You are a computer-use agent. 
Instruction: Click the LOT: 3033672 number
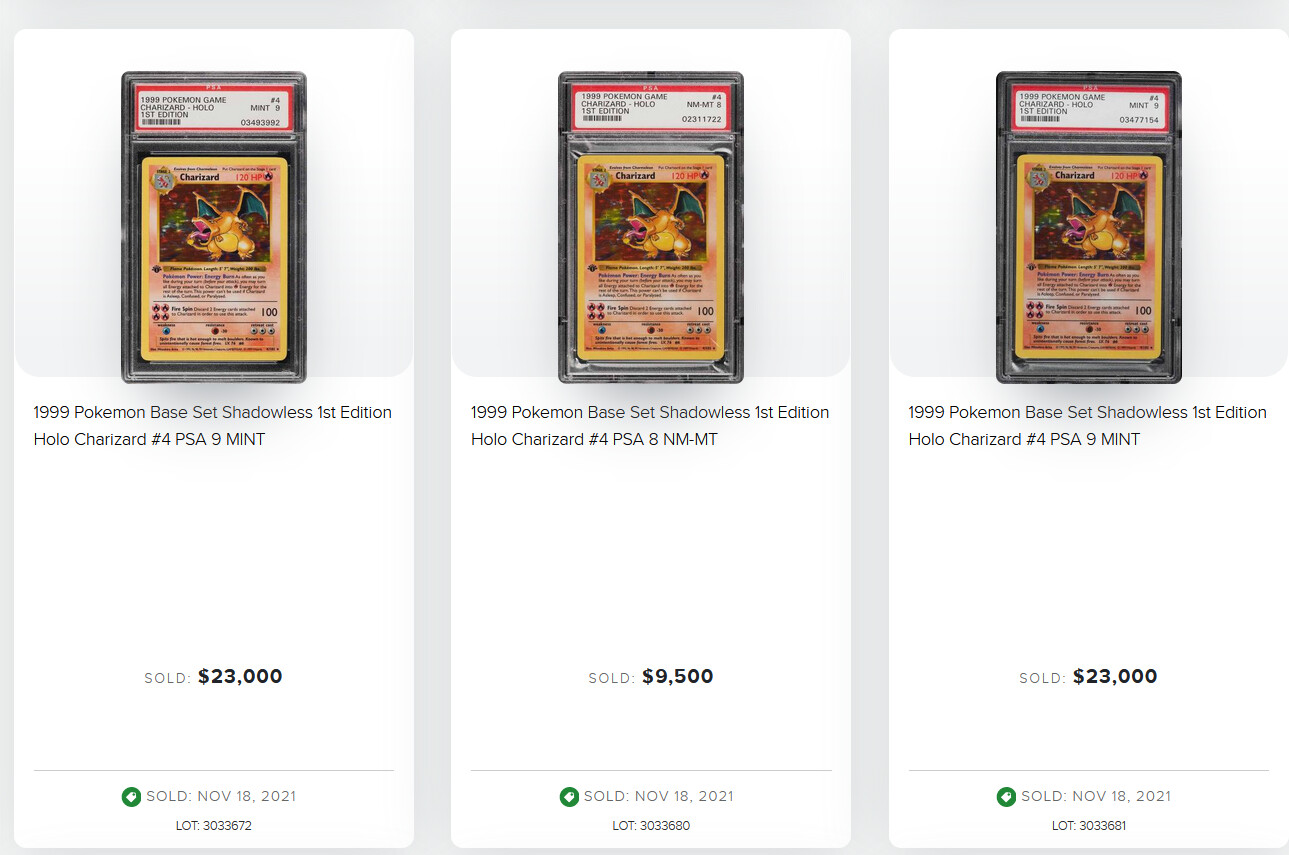coord(213,826)
